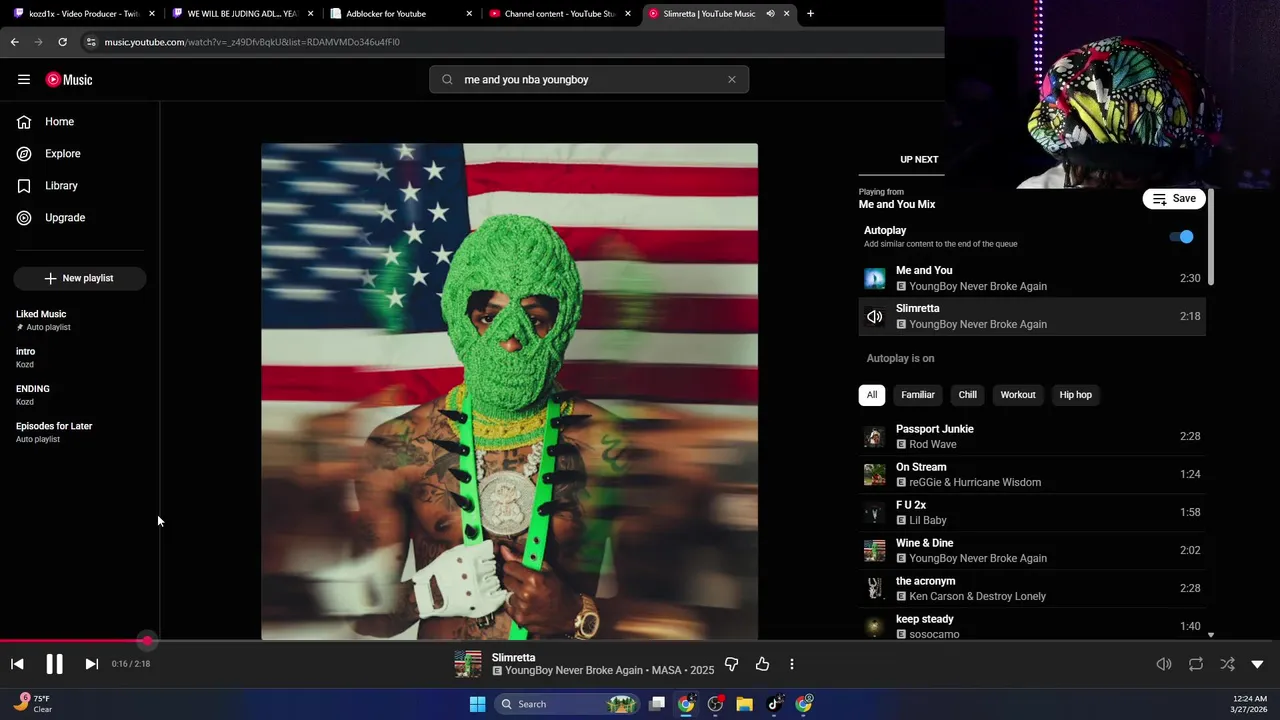Viewport: 1280px width, 720px height.
Task: Open the Task View taskbar icon
Action: (x=657, y=704)
